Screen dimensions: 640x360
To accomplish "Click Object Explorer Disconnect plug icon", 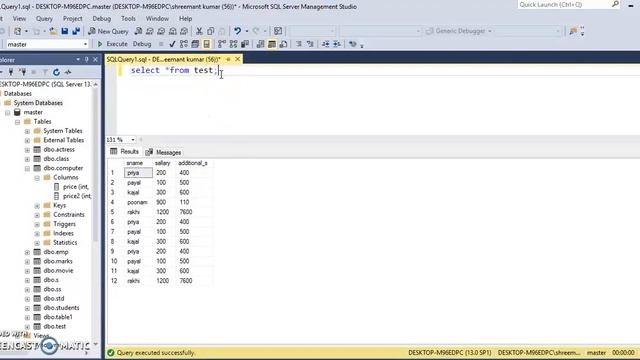I will point(22,72).
